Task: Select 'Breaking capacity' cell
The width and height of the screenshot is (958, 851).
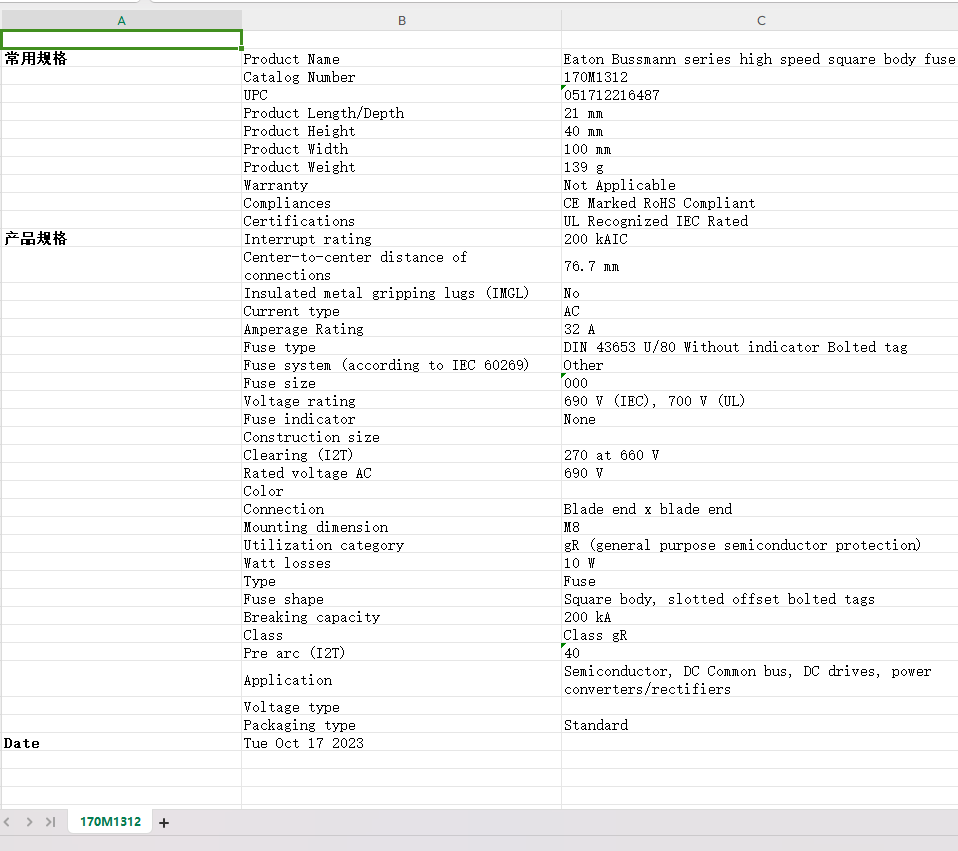Action: 401,617
